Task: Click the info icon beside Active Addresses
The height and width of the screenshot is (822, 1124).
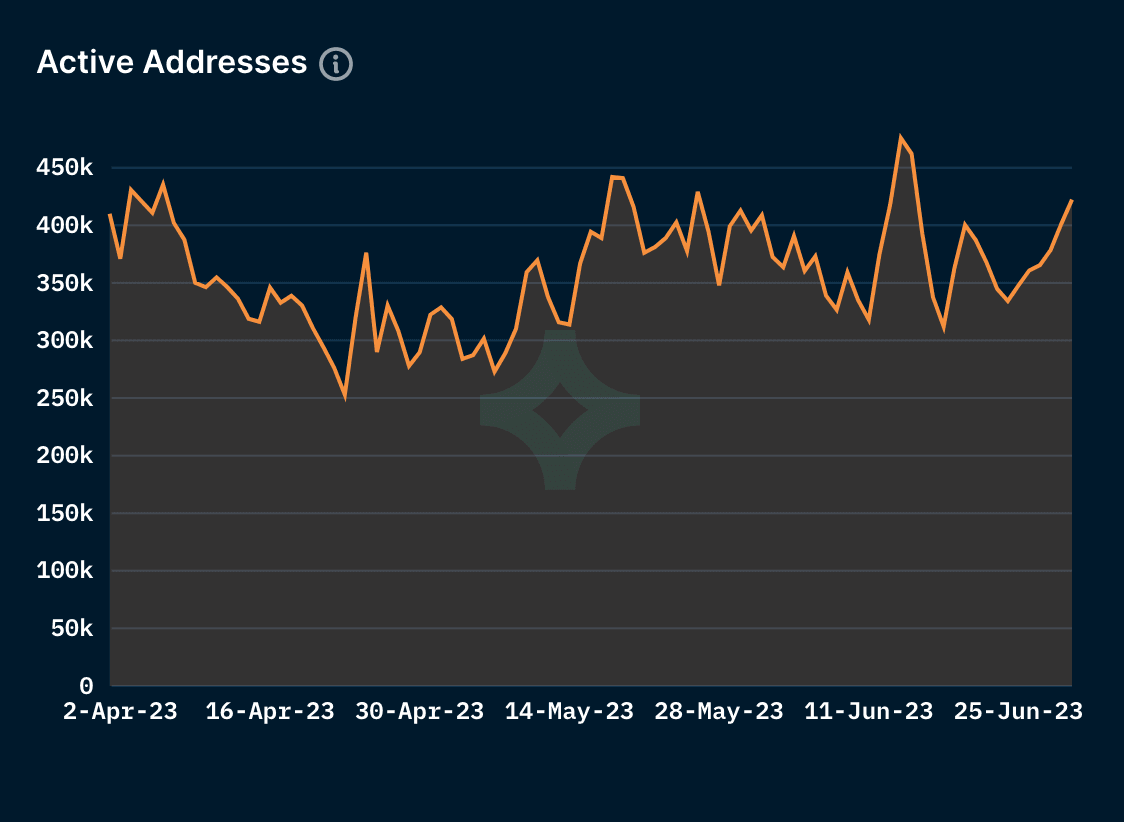Action: click(337, 63)
